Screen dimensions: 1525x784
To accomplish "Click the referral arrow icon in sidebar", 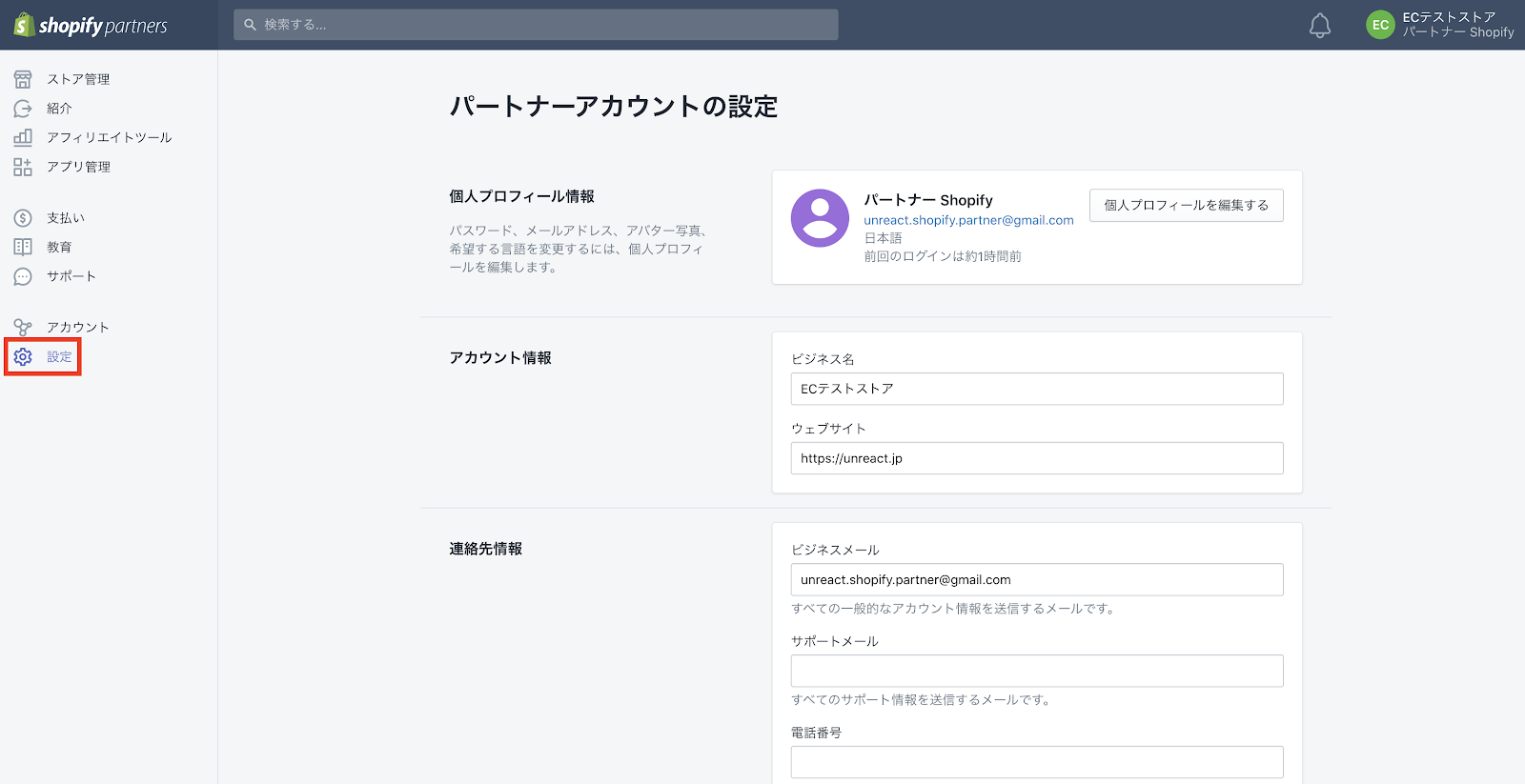I will 23,109.
